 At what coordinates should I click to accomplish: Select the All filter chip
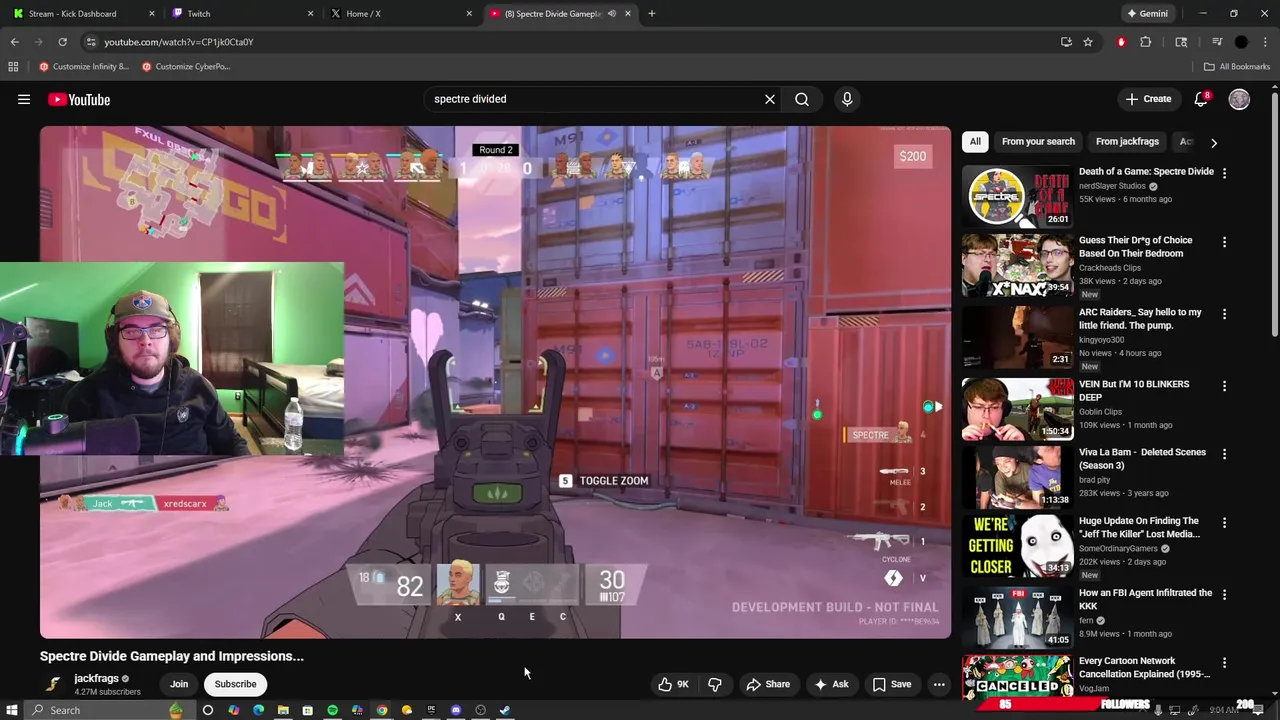975,142
